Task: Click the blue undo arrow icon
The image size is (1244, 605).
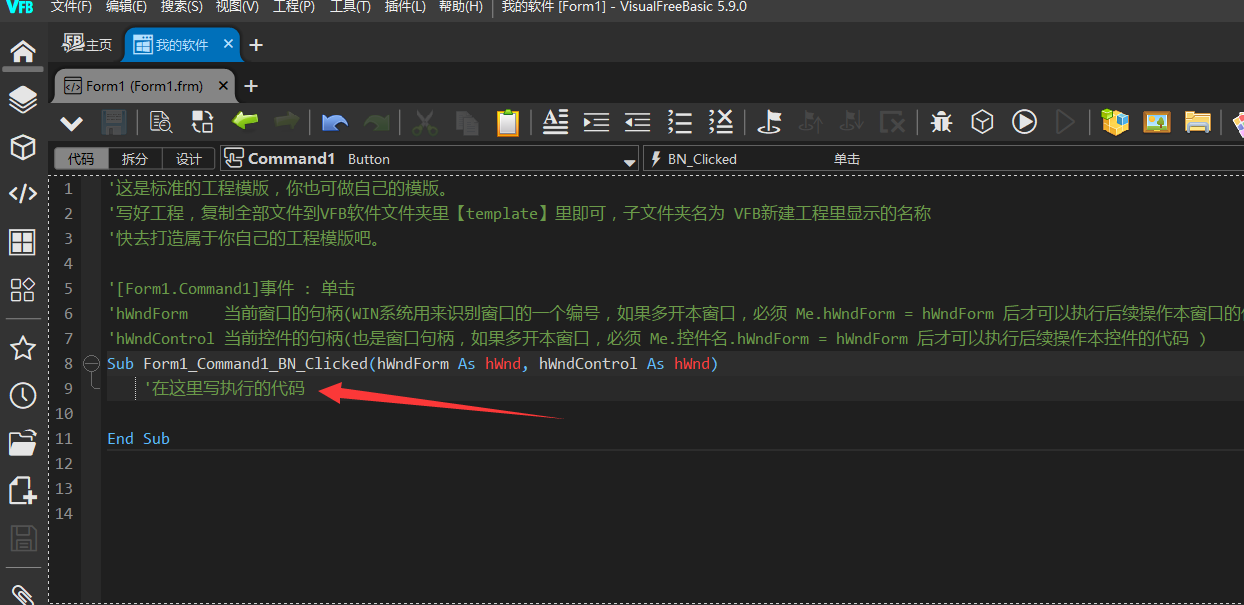Action: (x=335, y=122)
